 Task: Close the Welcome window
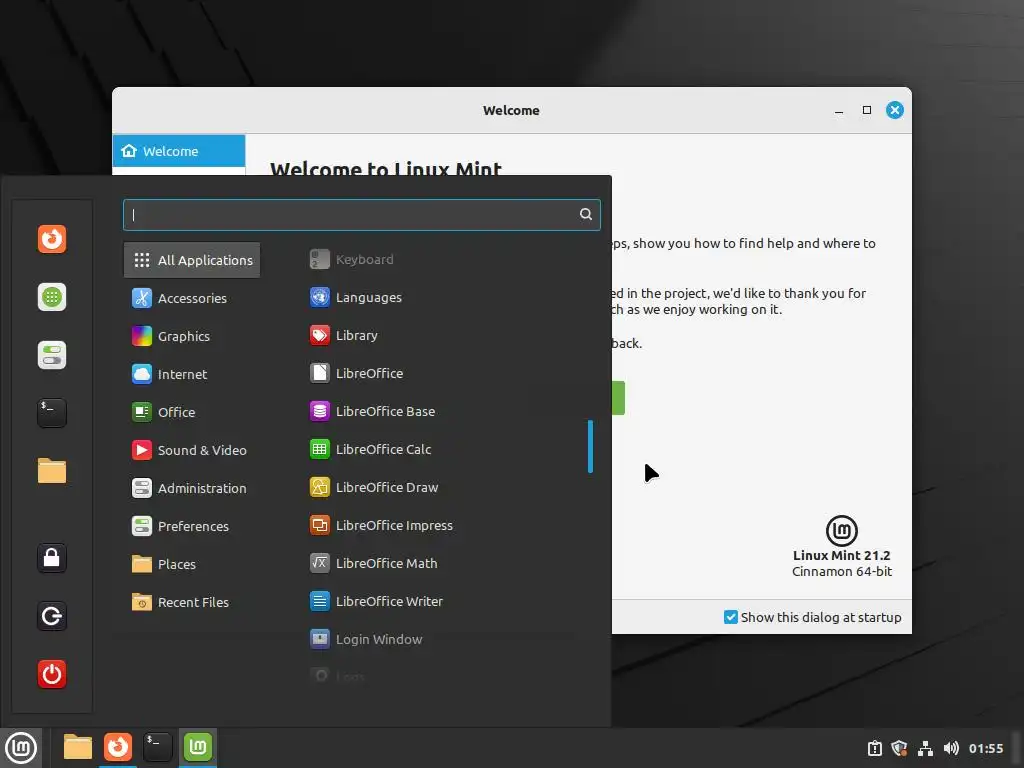click(x=895, y=110)
